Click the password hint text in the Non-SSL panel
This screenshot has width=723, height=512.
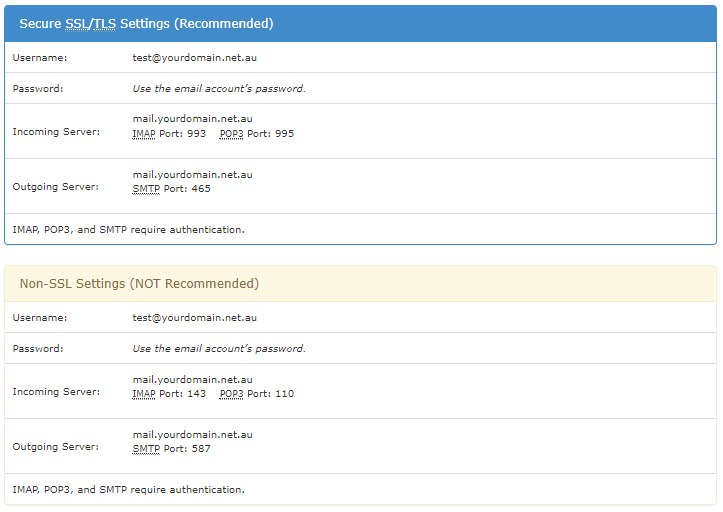(219, 349)
